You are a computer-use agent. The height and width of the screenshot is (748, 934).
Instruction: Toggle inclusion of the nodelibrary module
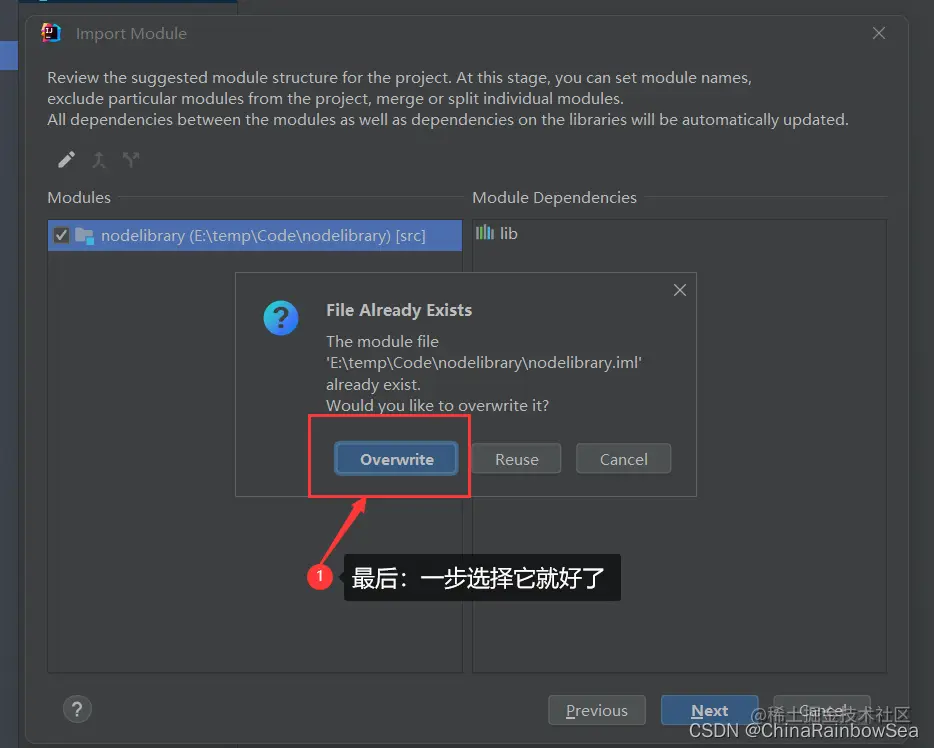tap(59, 234)
